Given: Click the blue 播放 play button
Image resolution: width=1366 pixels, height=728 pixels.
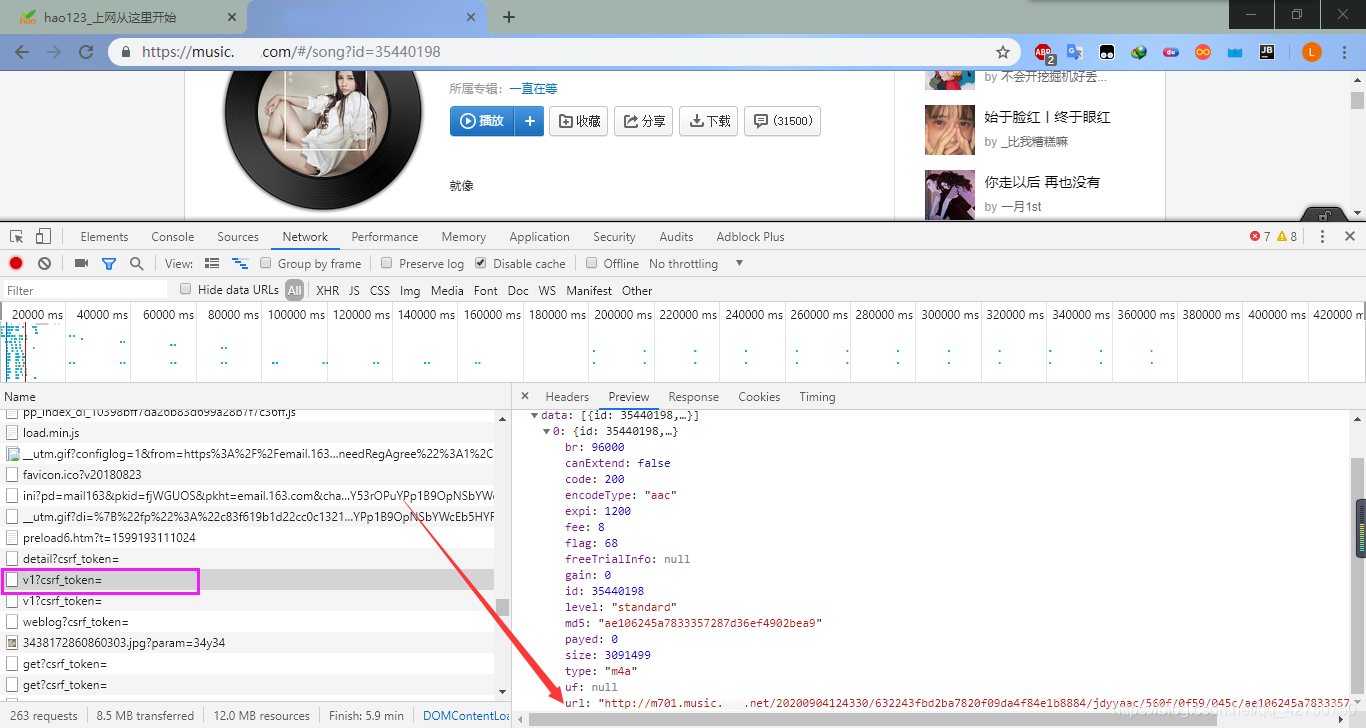Looking at the screenshot, I should coord(483,121).
